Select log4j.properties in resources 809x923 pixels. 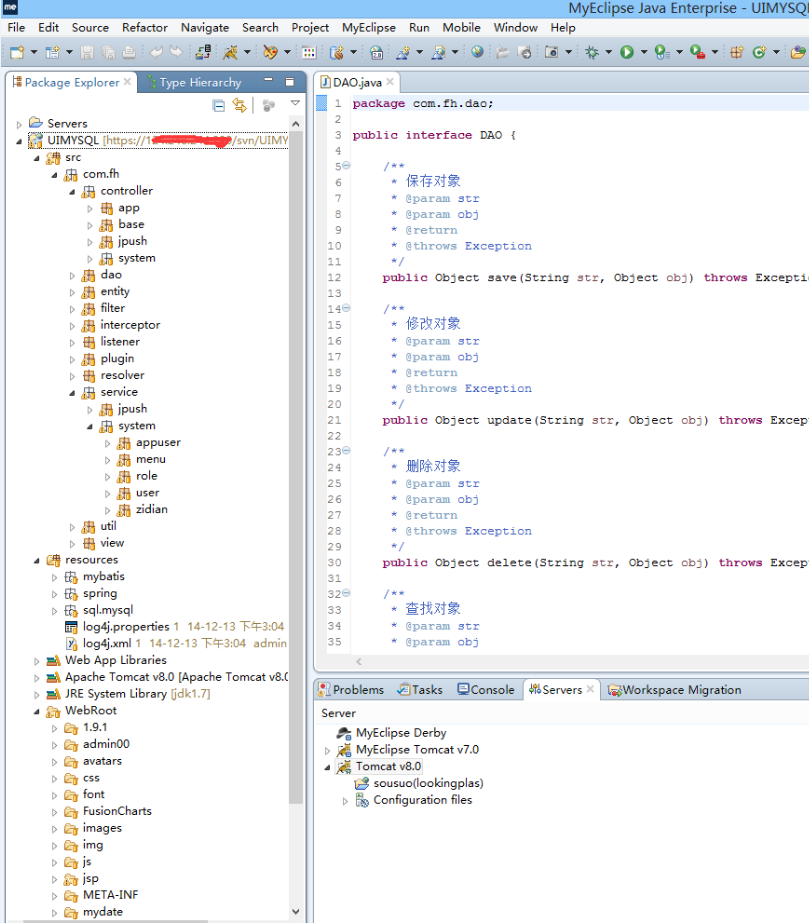click(x=126, y=626)
